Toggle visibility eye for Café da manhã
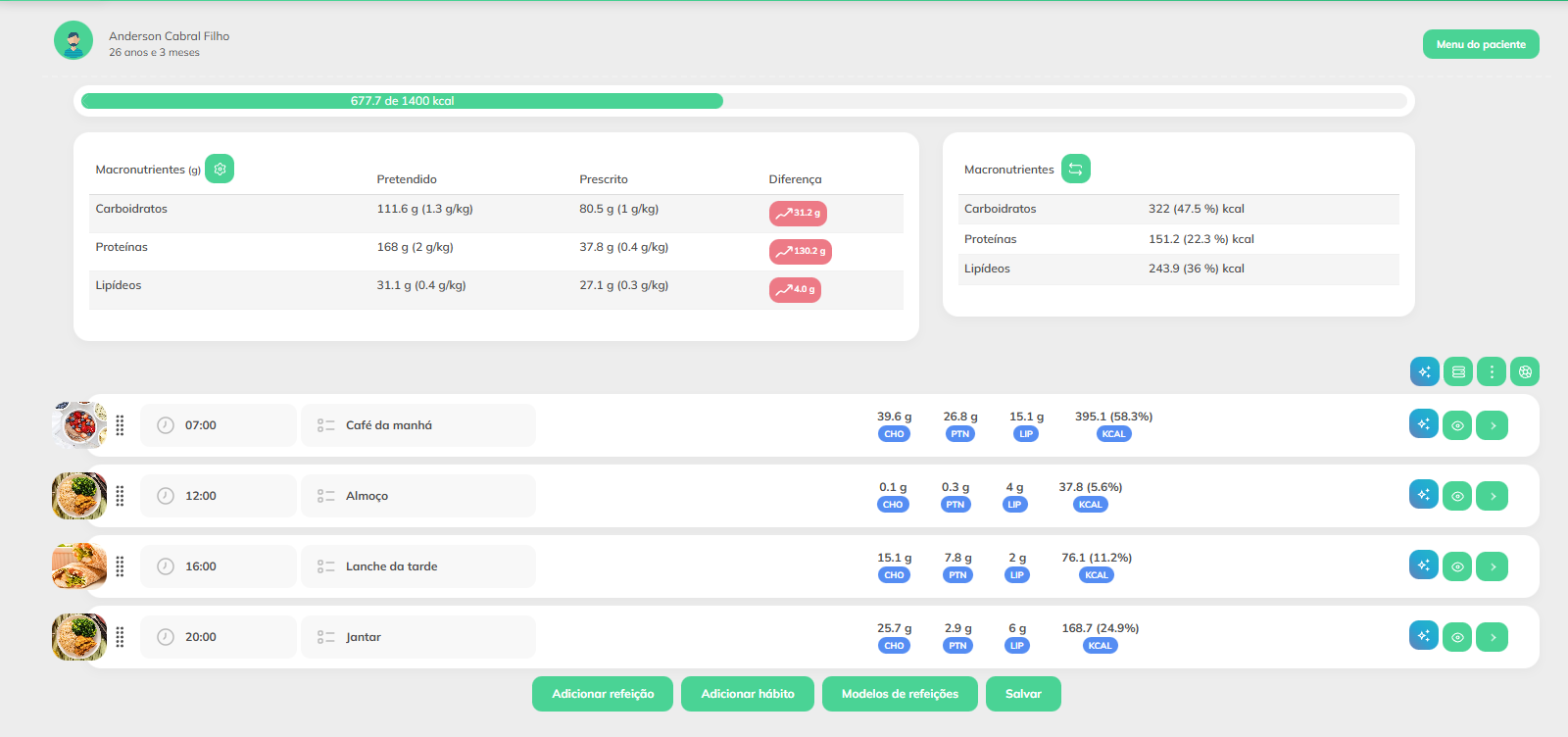 pyautogui.click(x=1457, y=425)
